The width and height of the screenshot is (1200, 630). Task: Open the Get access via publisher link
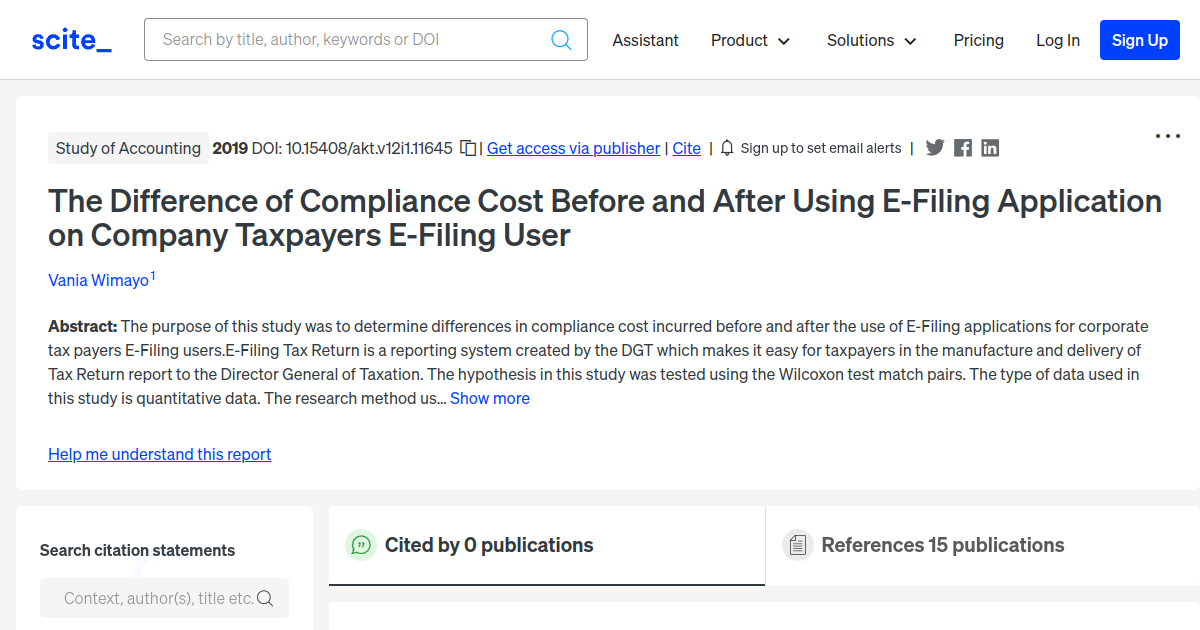[x=573, y=148]
